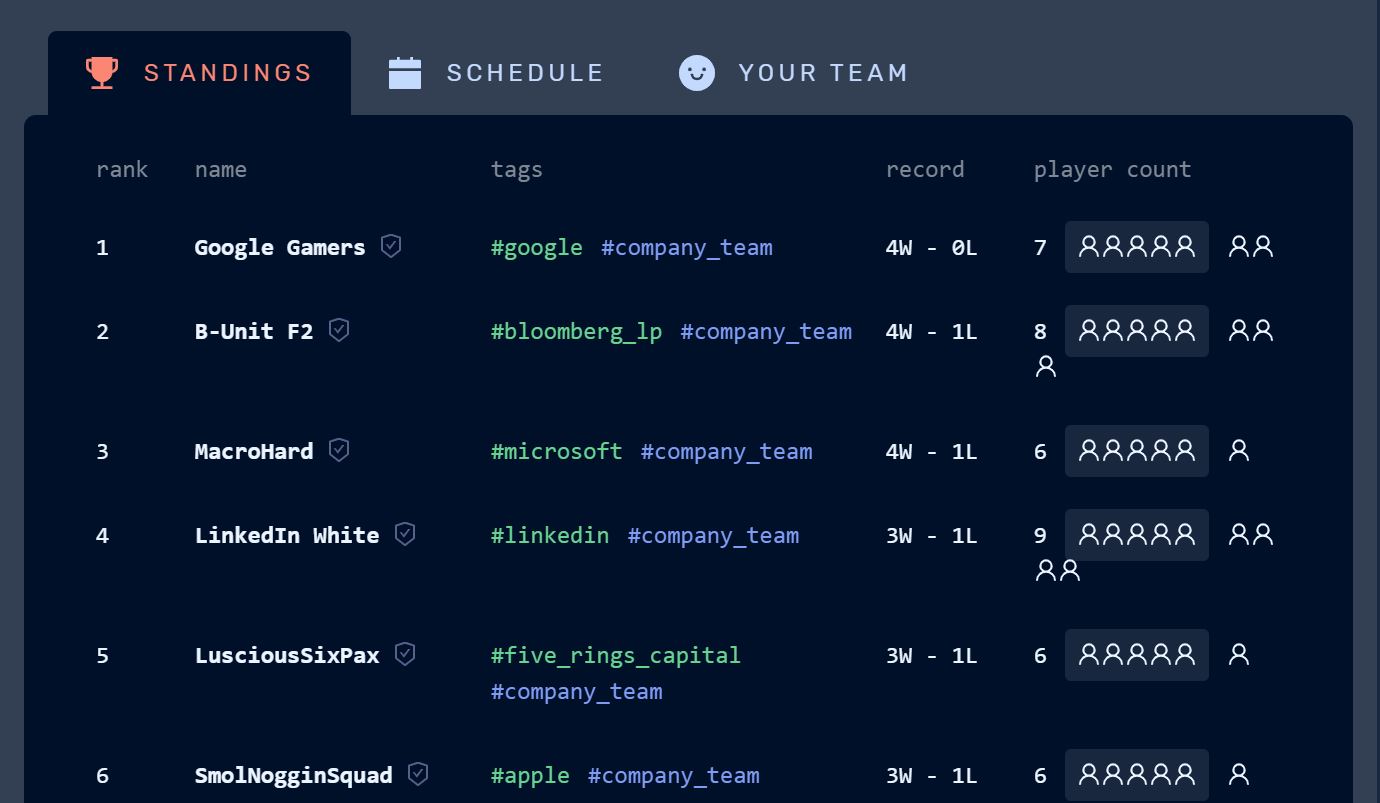Switch to the Schedule tab

[x=496, y=73]
